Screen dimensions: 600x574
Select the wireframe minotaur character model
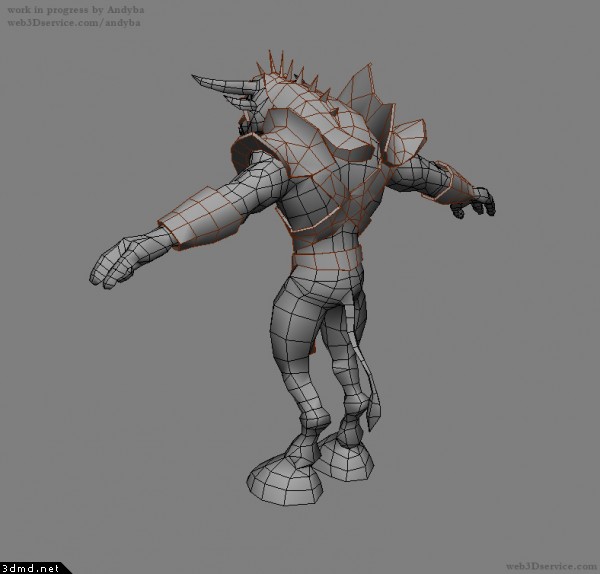(293, 277)
